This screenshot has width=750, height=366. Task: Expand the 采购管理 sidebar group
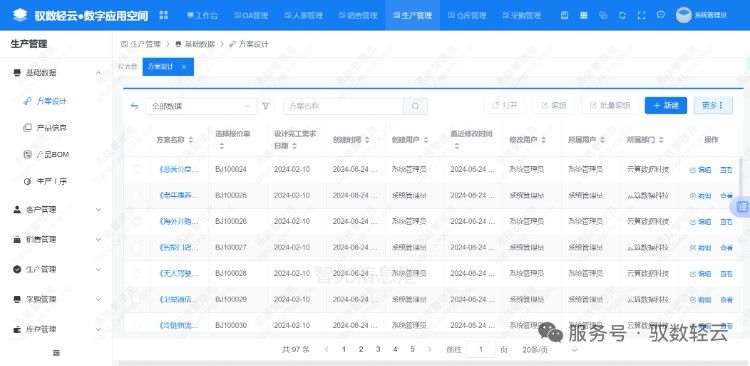pyautogui.click(x=98, y=299)
